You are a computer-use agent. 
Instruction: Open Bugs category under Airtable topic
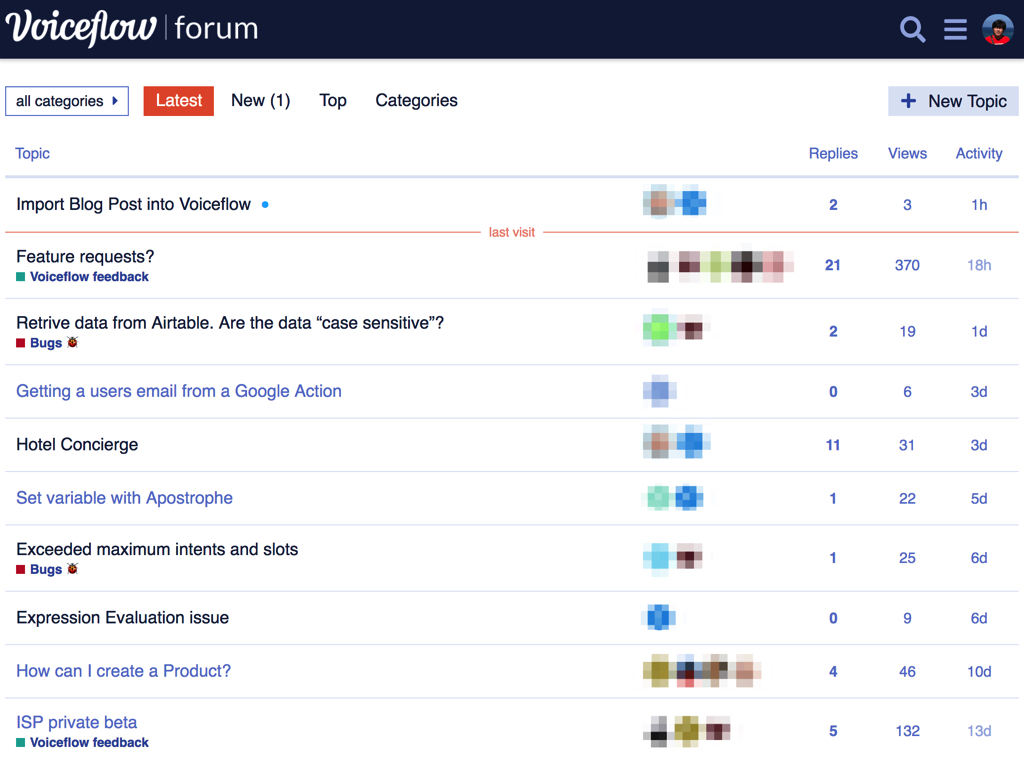(x=47, y=343)
